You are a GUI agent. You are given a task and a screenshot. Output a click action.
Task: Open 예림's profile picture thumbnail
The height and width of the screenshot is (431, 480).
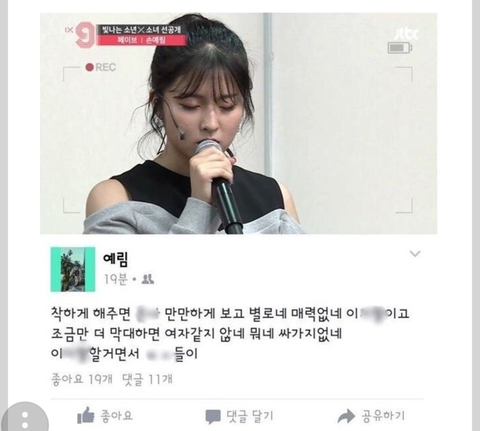[x=73, y=269]
